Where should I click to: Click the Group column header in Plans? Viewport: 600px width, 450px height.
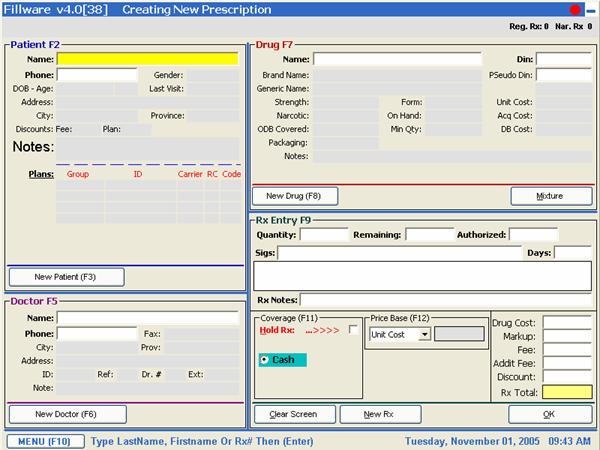[78, 174]
